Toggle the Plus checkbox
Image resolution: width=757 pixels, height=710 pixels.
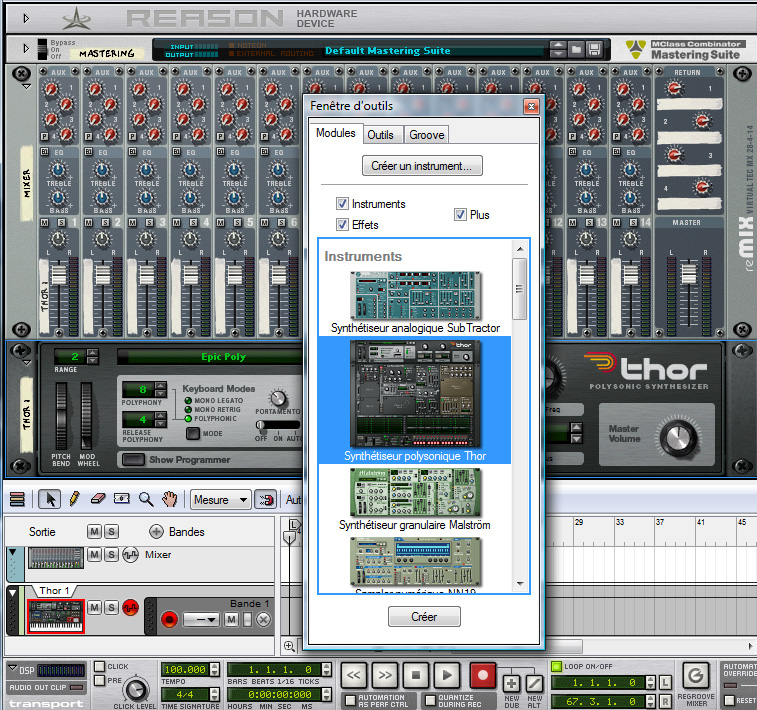click(x=460, y=214)
